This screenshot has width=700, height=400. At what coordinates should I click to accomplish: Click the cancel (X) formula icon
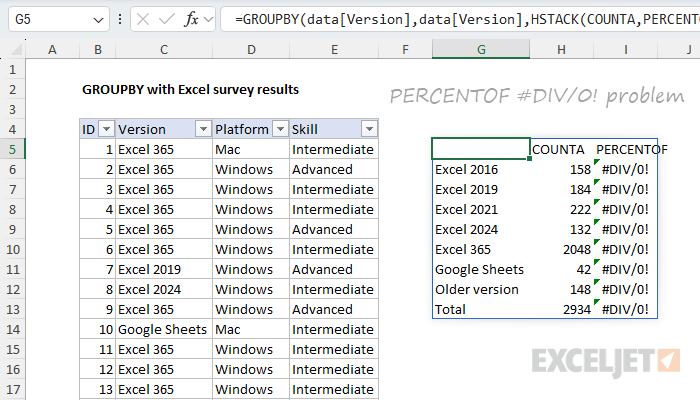[143, 19]
